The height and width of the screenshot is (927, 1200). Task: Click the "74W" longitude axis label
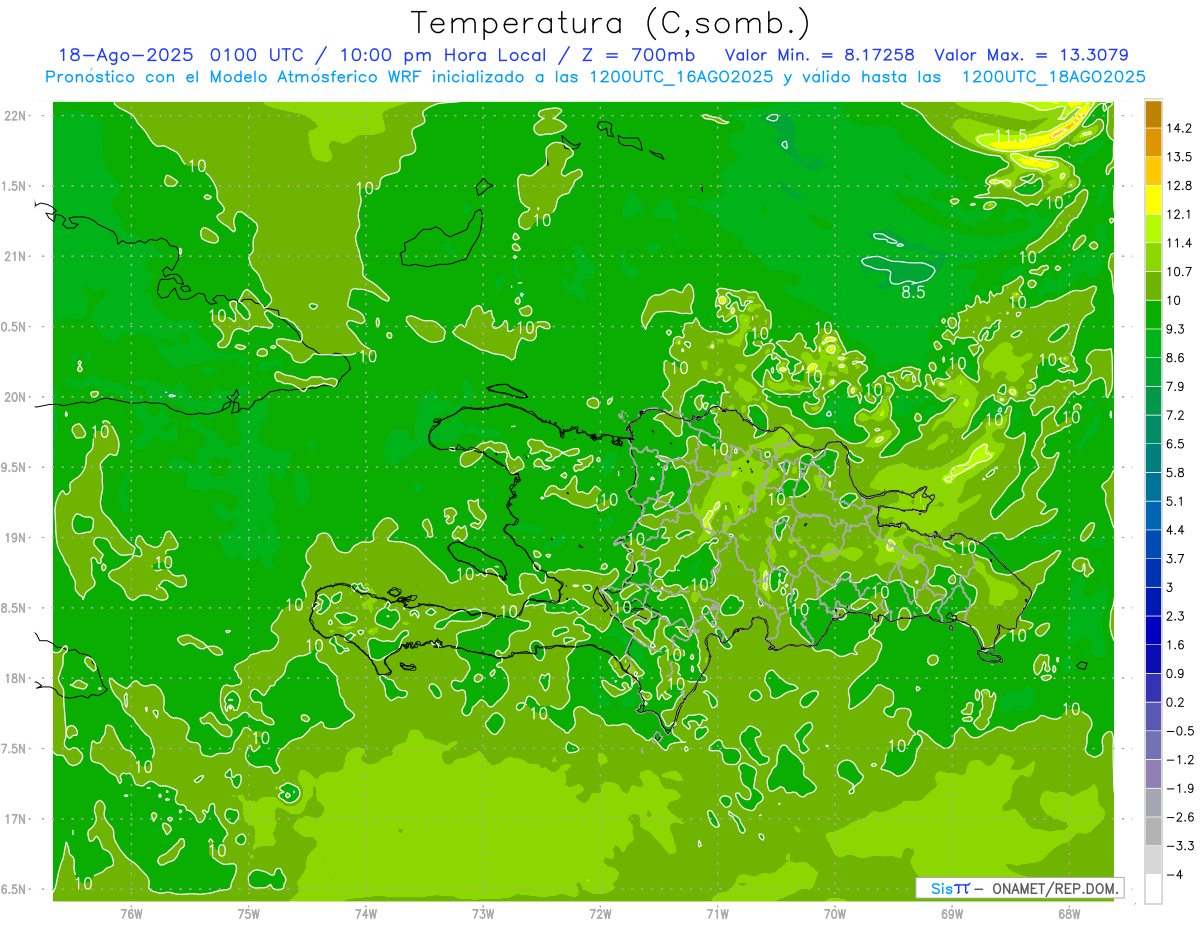tap(366, 913)
